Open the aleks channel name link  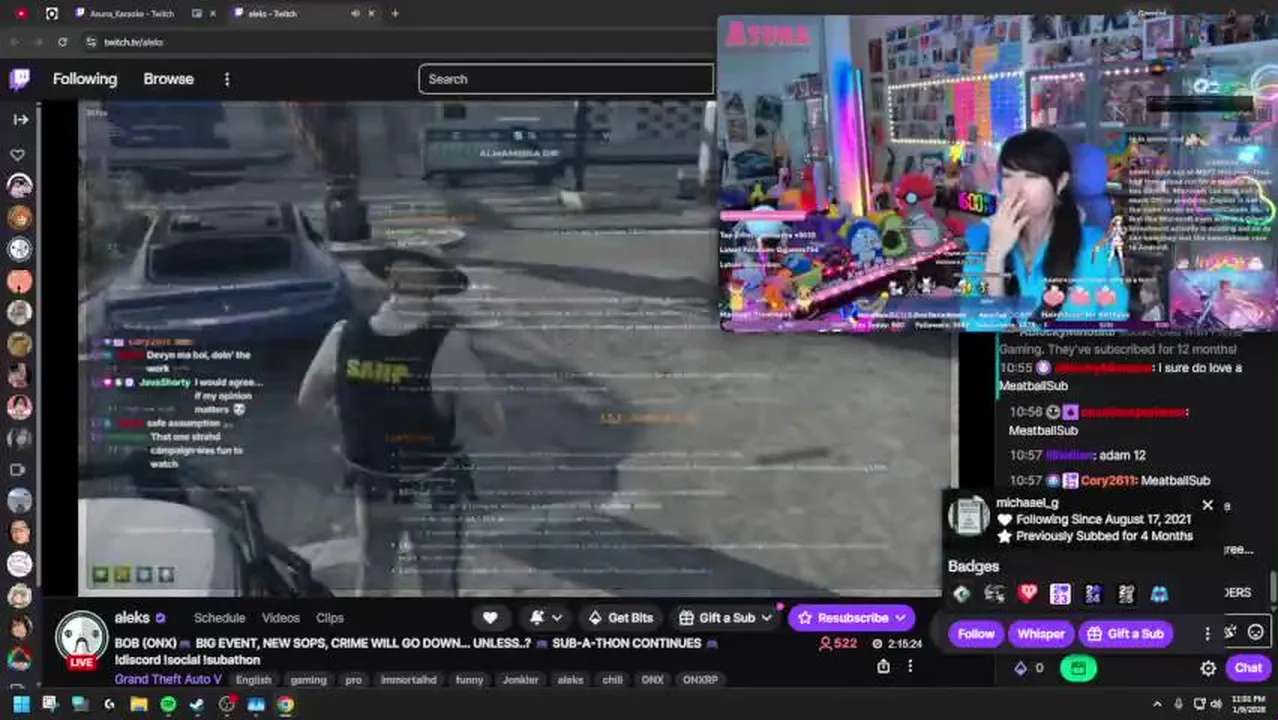tap(132, 618)
